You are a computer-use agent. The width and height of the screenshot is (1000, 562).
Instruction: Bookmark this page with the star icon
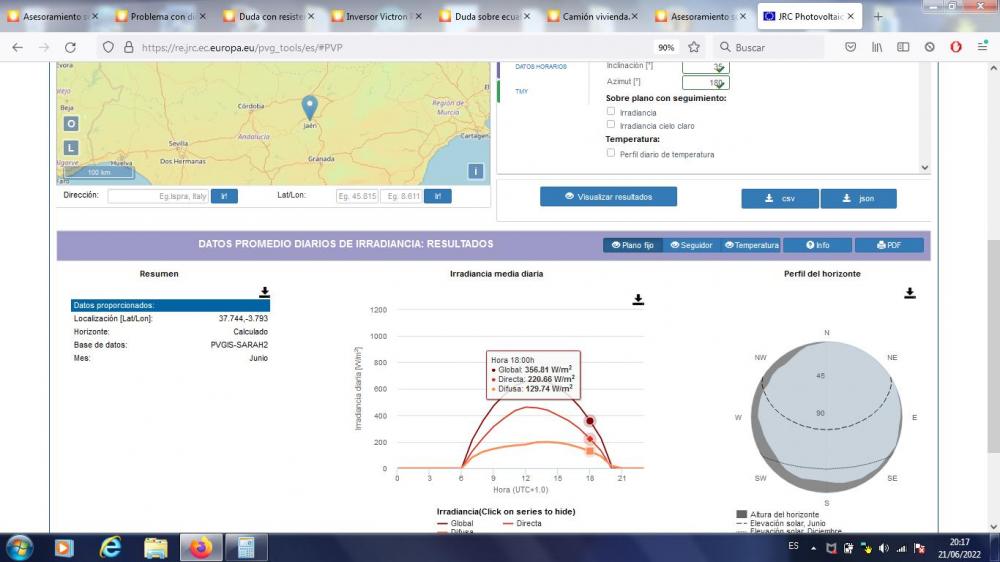[x=694, y=47]
